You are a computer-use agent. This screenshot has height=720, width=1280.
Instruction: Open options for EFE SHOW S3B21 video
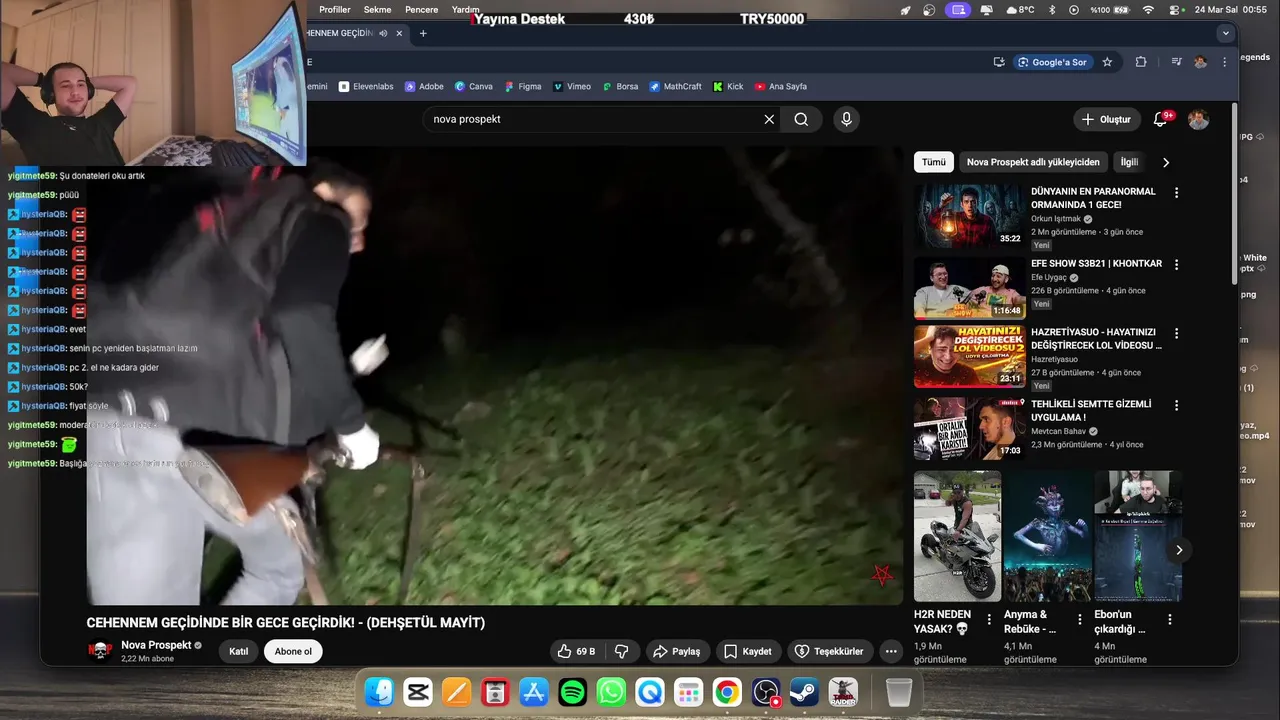coord(1176,265)
